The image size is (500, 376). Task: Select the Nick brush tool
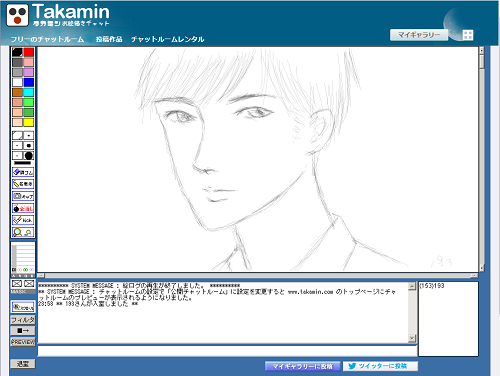[x=23, y=220]
